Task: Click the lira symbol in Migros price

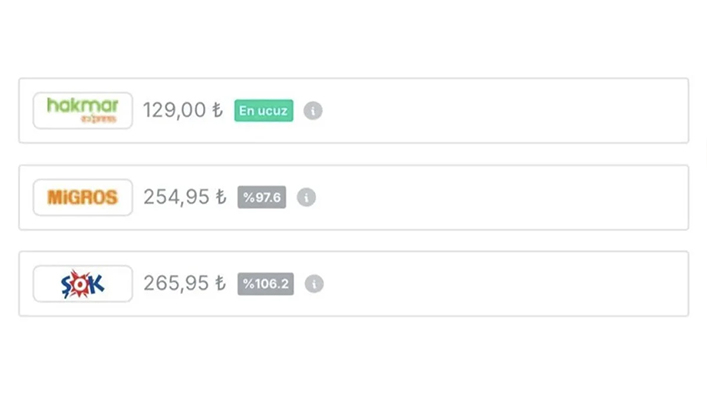Action: point(221,197)
